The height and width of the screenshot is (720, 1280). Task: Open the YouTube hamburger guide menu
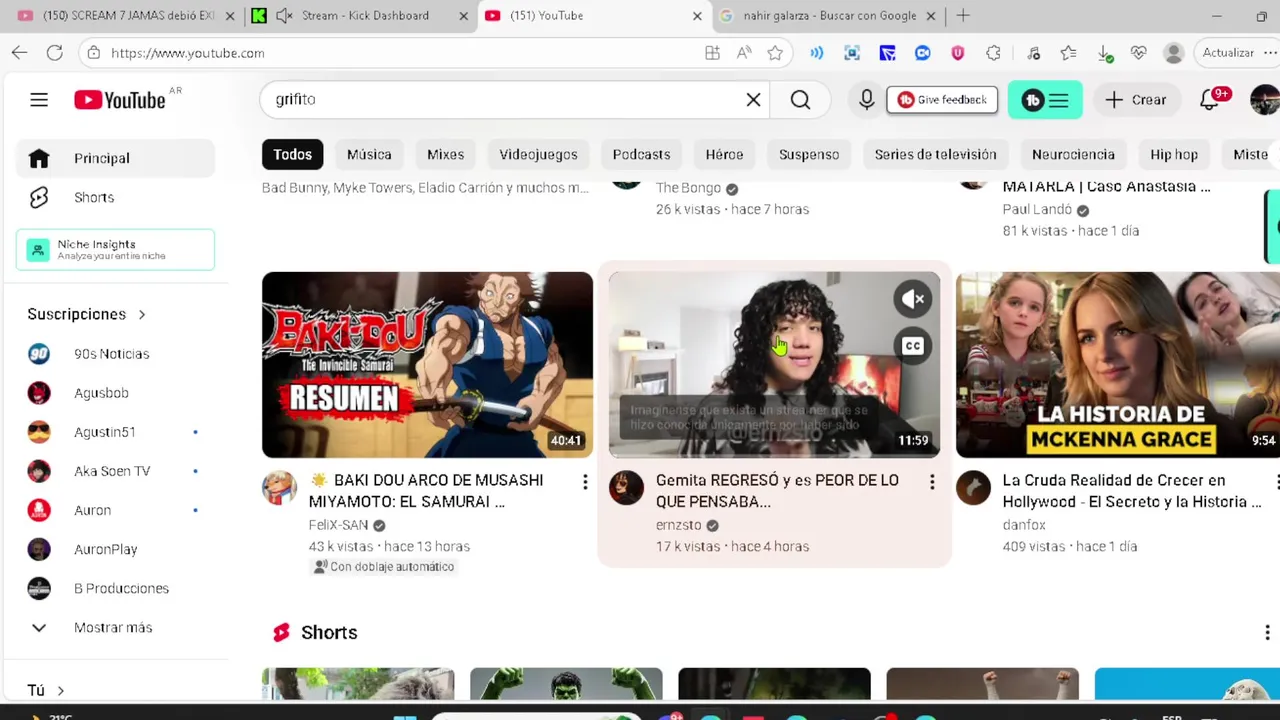point(39,99)
